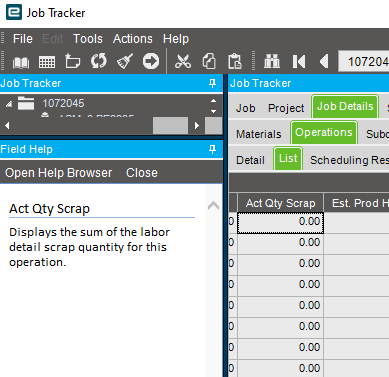Click the Act Qty Scrap help heading
Viewport: 389px width, 377px height.
(x=49, y=209)
